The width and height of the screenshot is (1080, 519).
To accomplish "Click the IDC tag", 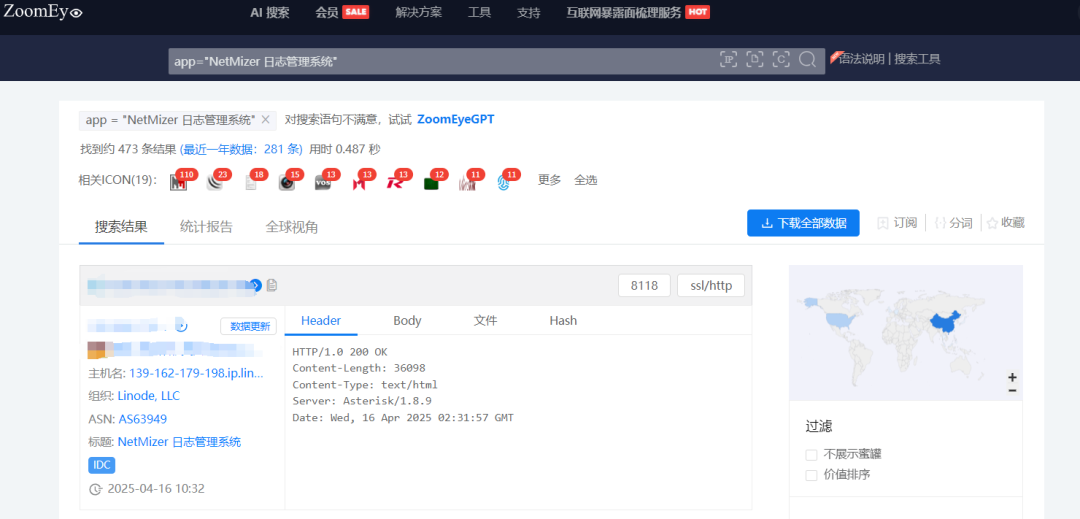I will pos(102,465).
